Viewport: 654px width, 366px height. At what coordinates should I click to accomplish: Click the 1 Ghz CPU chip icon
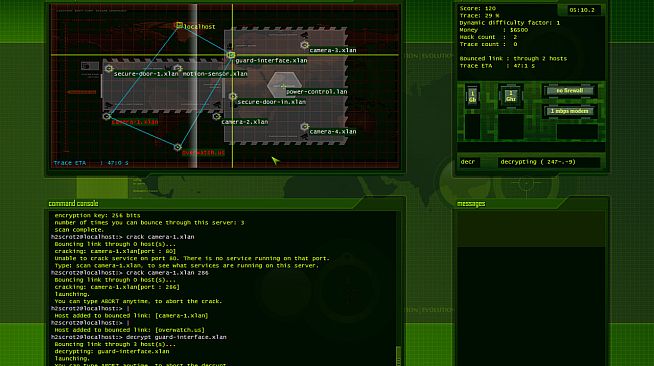coord(511,96)
